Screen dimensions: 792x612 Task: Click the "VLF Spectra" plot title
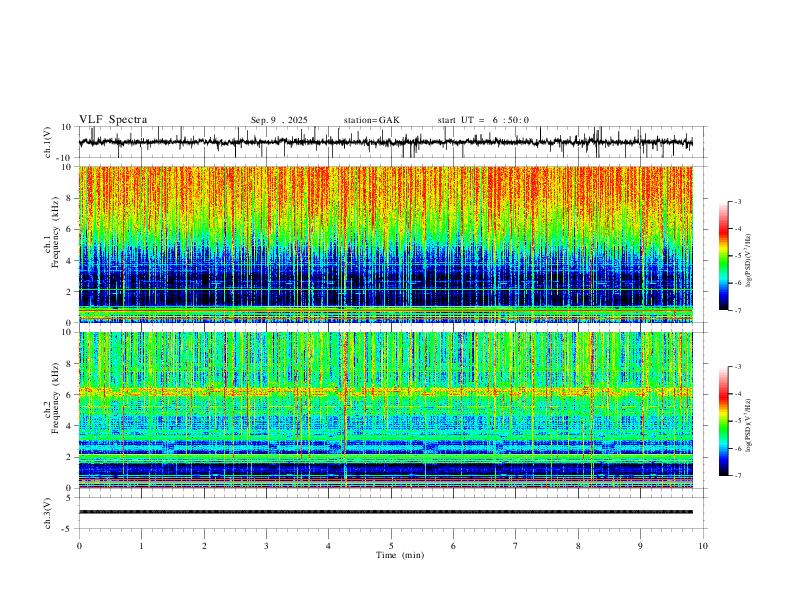pyautogui.click(x=113, y=120)
